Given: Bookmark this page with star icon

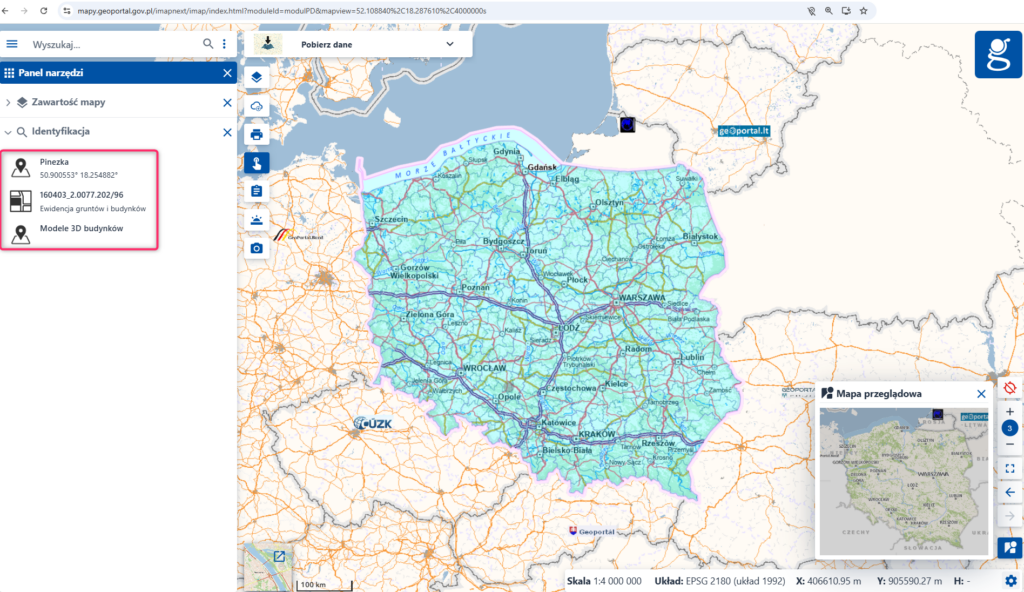Looking at the screenshot, I should point(863,10).
